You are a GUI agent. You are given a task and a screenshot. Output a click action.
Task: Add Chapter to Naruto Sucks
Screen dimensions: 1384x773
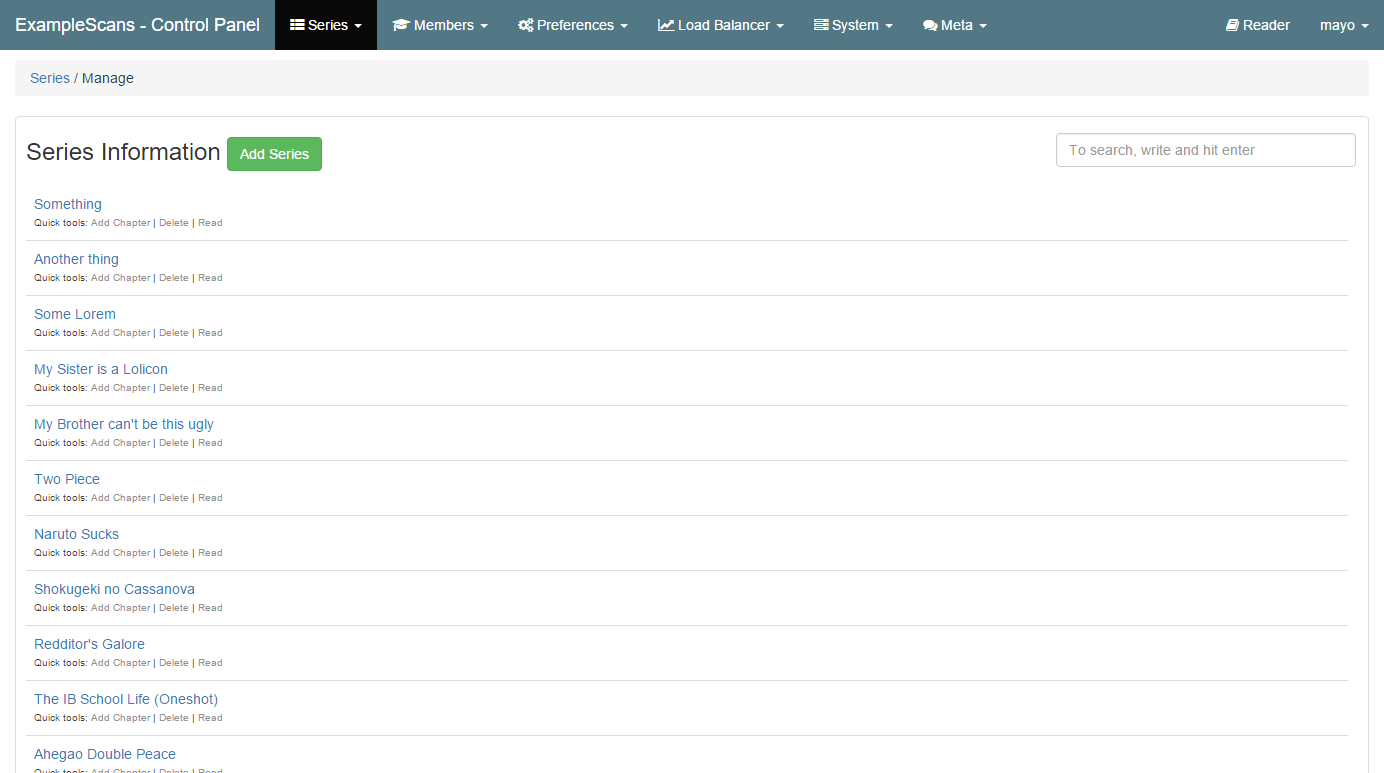(120, 553)
